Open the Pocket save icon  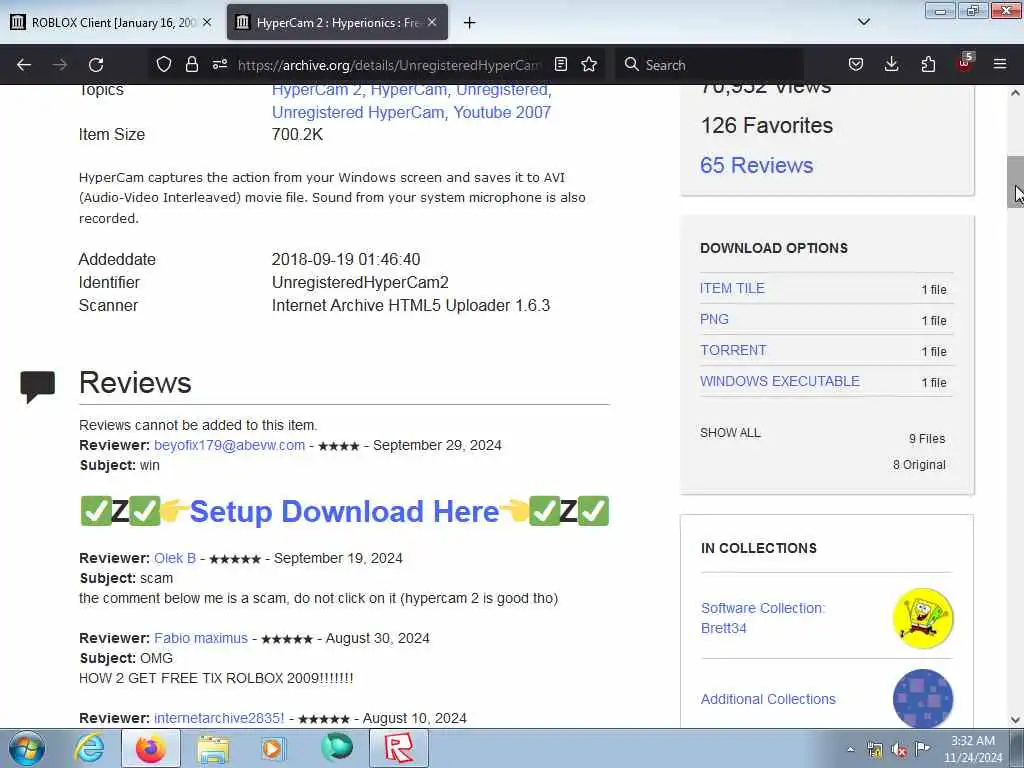coord(856,64)
